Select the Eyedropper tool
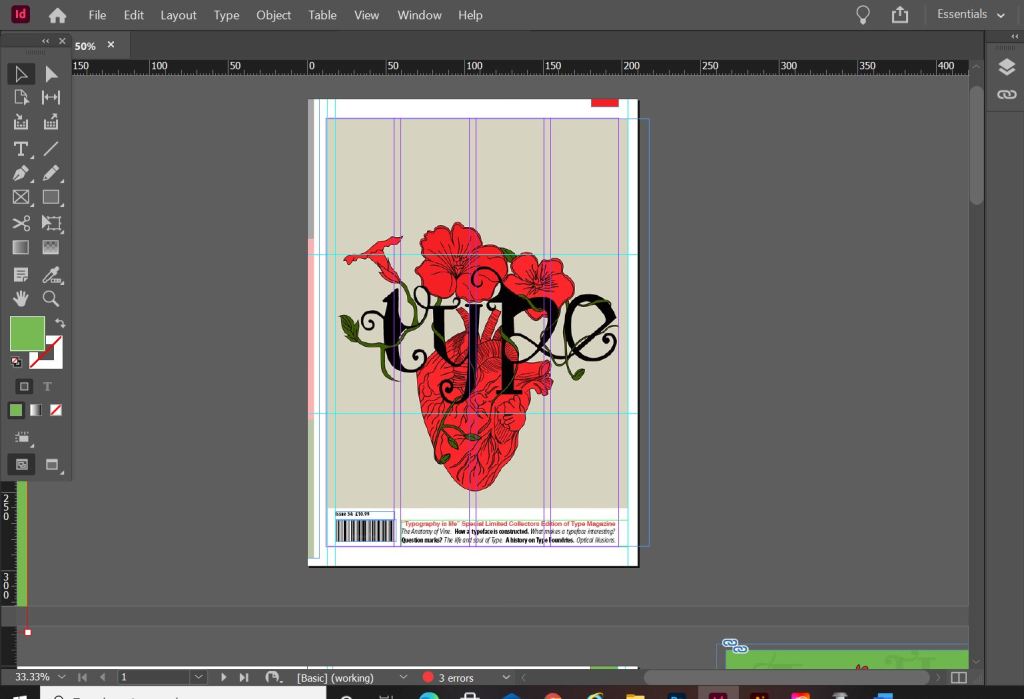This screenshot has width=1024, height=699. point(51,274)
